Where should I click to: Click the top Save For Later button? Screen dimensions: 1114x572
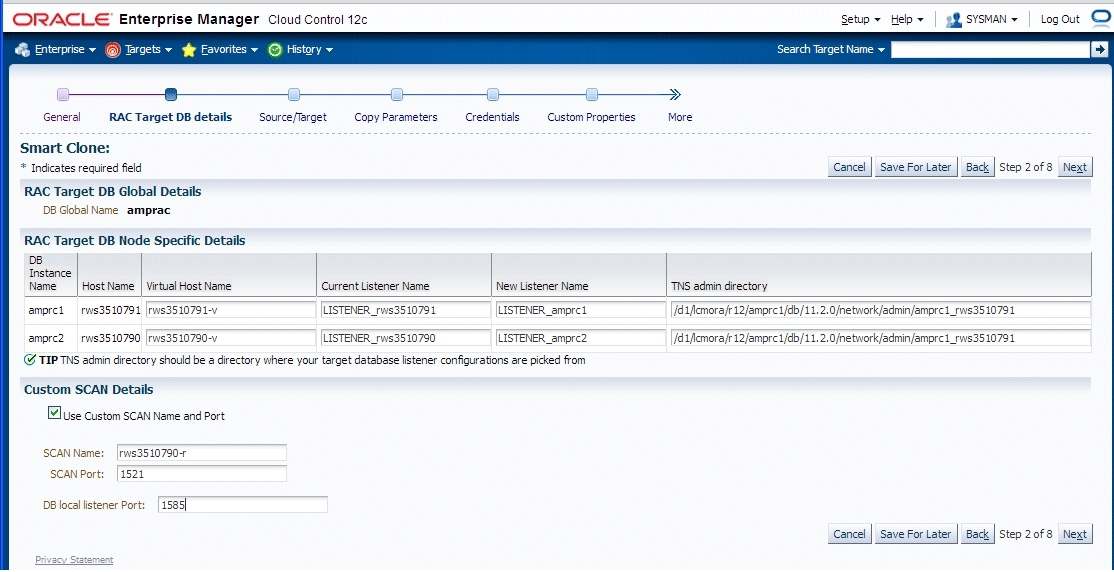[x=915, y=167]
